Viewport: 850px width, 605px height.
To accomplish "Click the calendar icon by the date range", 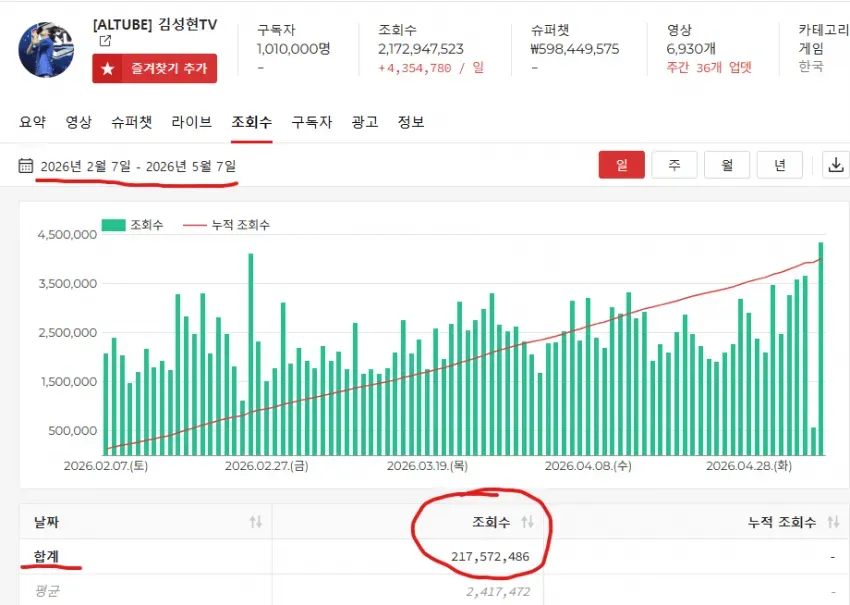I will click(x=25, y=165).
